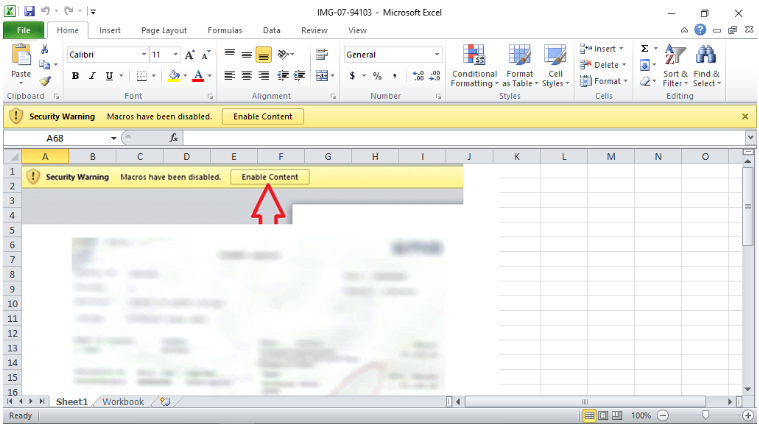Screen dimensions: 759x424
Task: Select the Sheet1 sheet tab
Action: [72, 402]
